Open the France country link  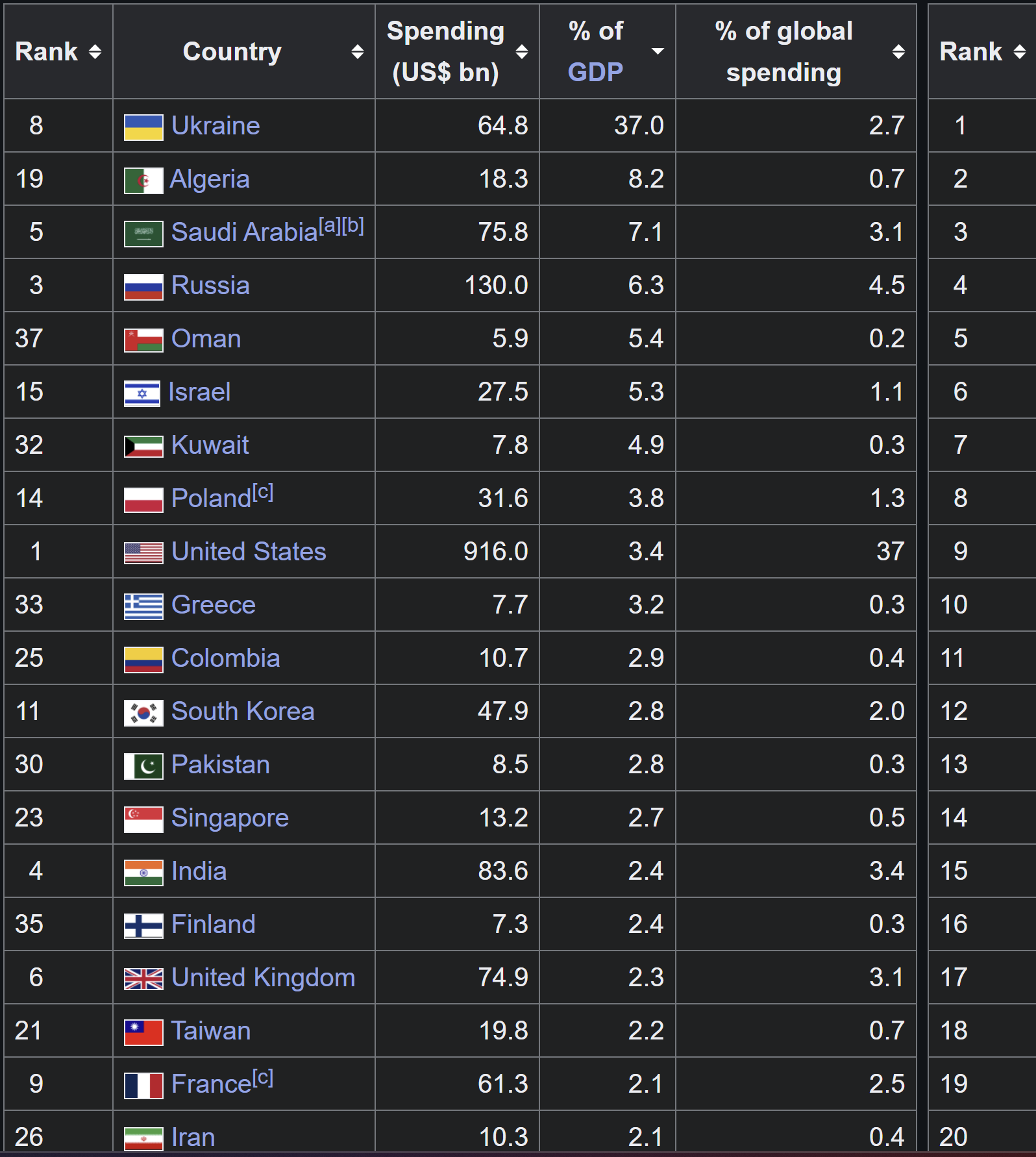pos(211,1084)
